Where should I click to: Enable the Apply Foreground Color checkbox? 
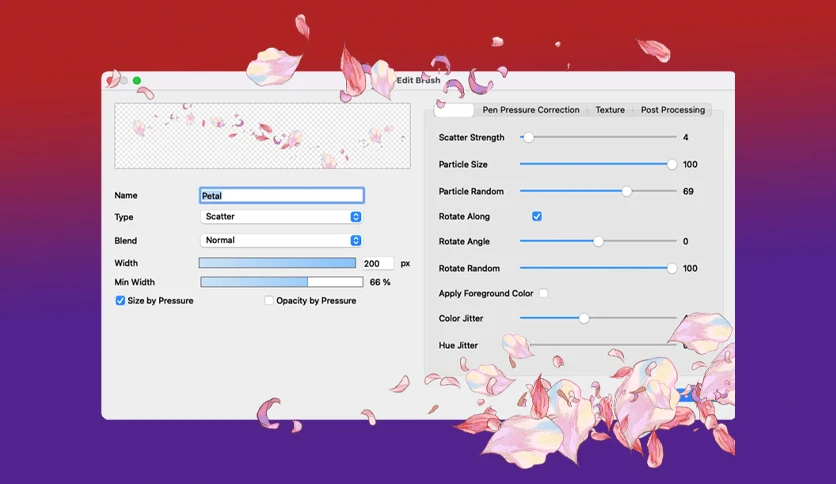pyautogui.click(x=543, y=293)
